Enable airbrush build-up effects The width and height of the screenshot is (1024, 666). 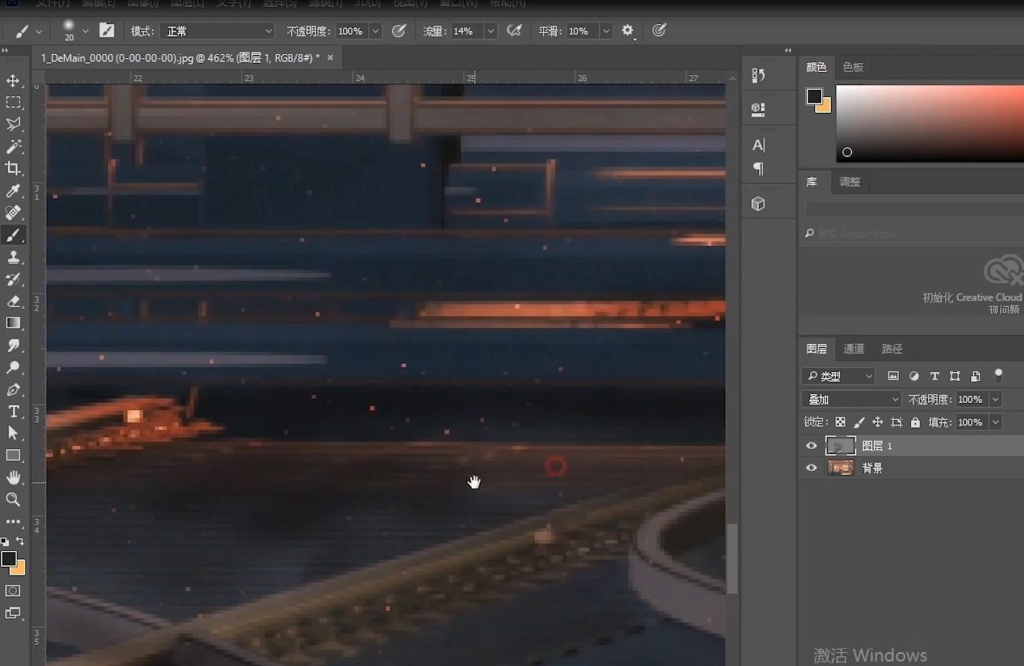click(515, 31)
